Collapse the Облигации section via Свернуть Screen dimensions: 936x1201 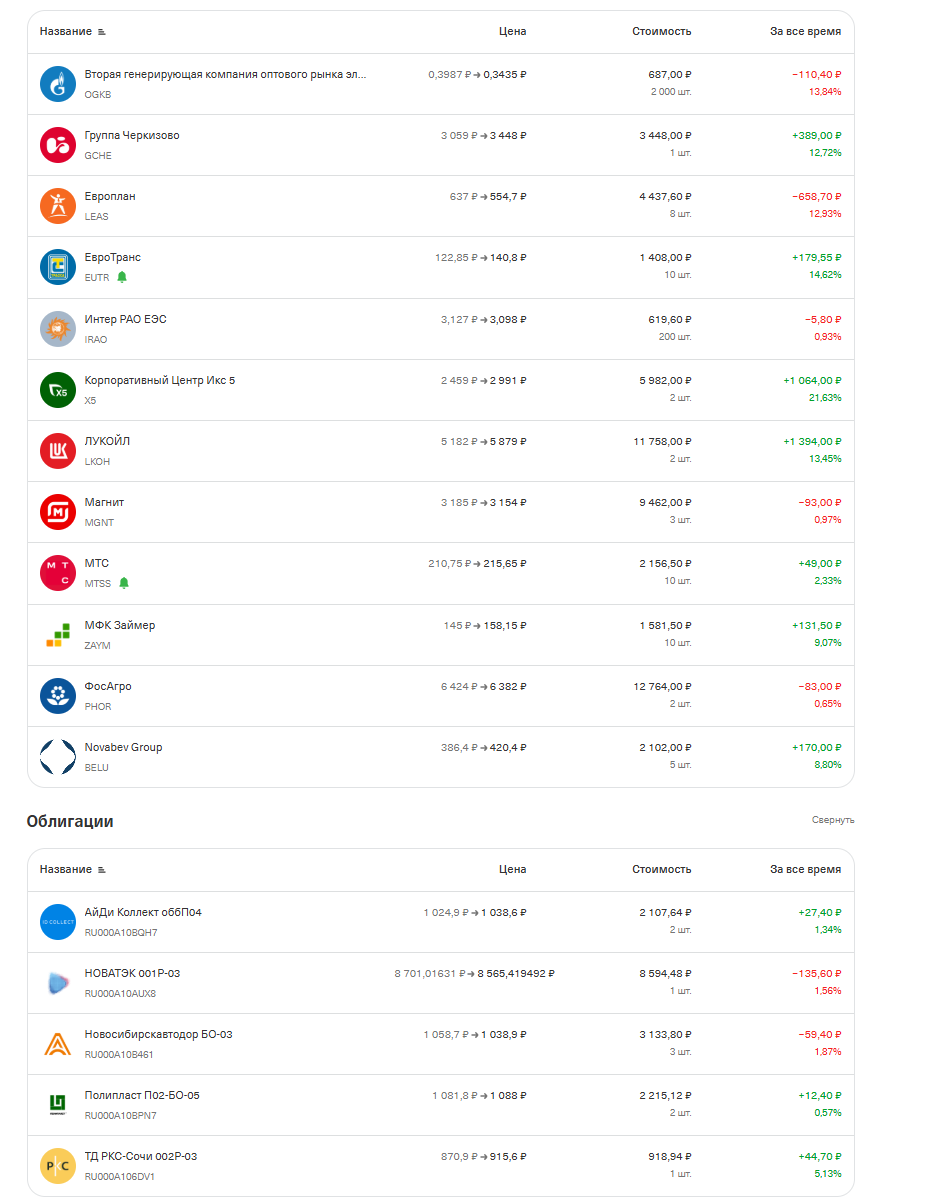tap(832, 820)
